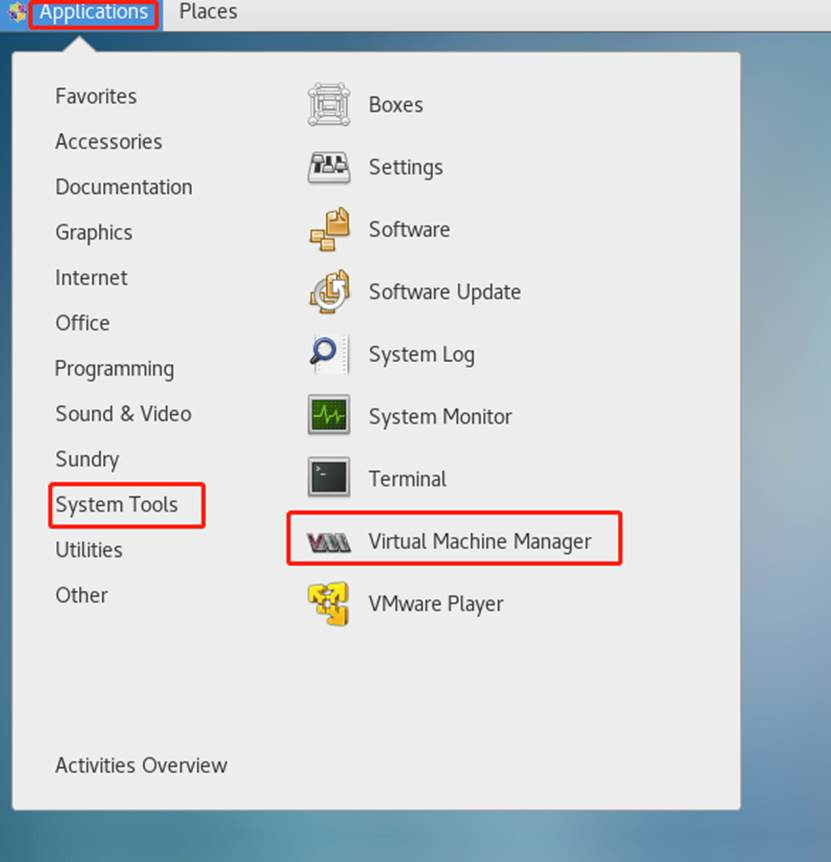The image size is (831, 862).
Task: Click the Boxes application icon
Action: point(329,104)
